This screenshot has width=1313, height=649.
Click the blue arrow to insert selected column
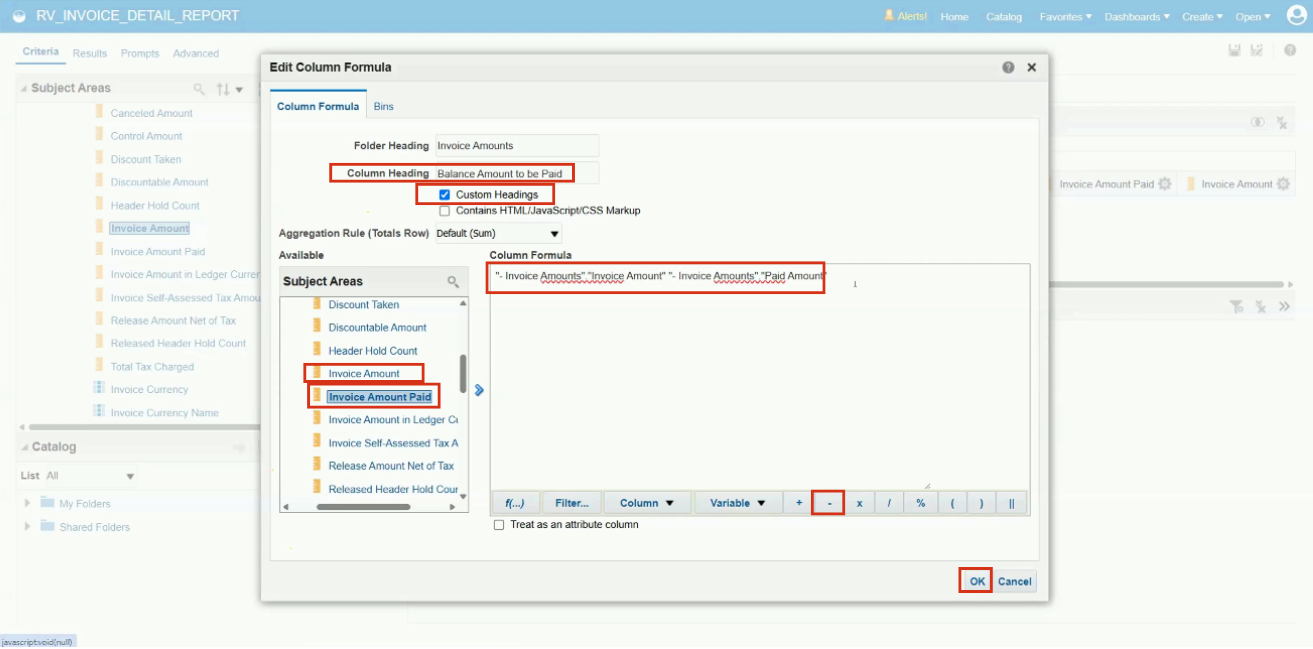click(478, 390)
